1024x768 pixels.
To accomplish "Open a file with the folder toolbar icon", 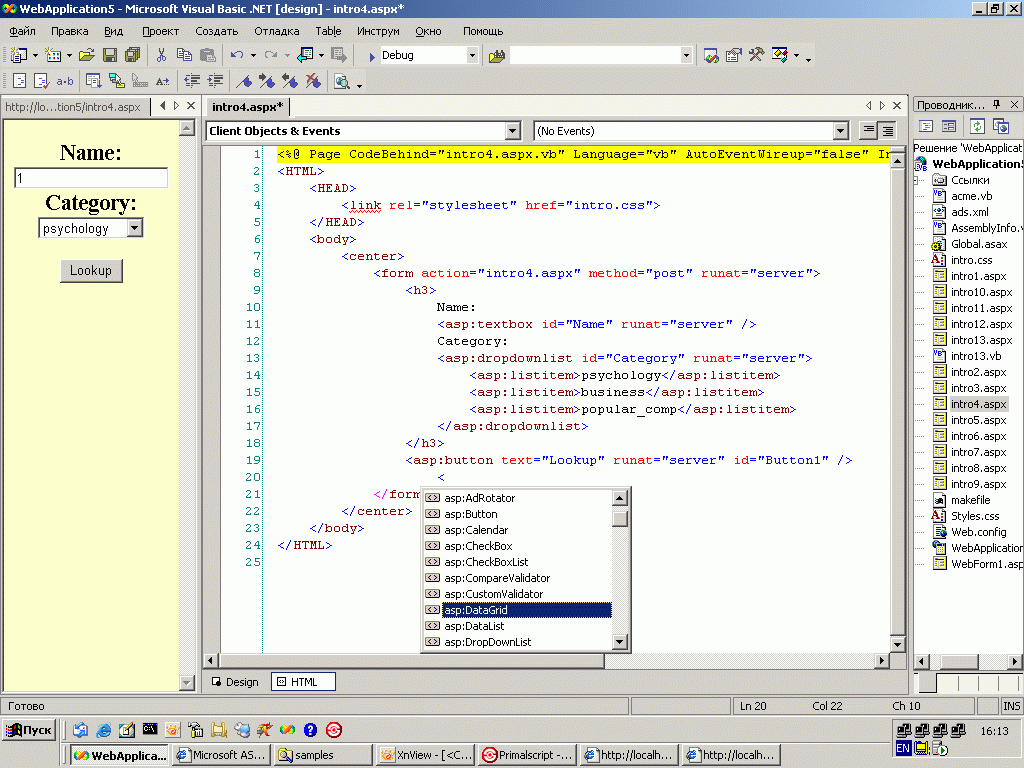I will click(86, 55).
